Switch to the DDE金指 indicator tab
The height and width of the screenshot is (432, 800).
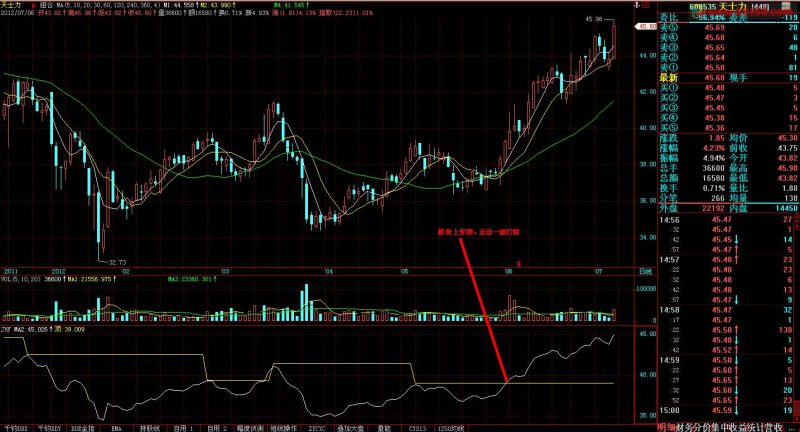83,428
